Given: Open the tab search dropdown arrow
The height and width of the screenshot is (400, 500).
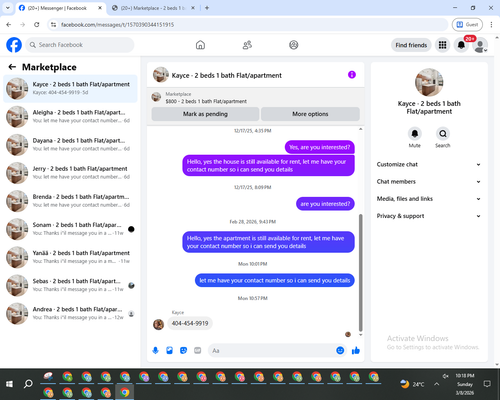Looking at the screenshot, I should point(8,8).
